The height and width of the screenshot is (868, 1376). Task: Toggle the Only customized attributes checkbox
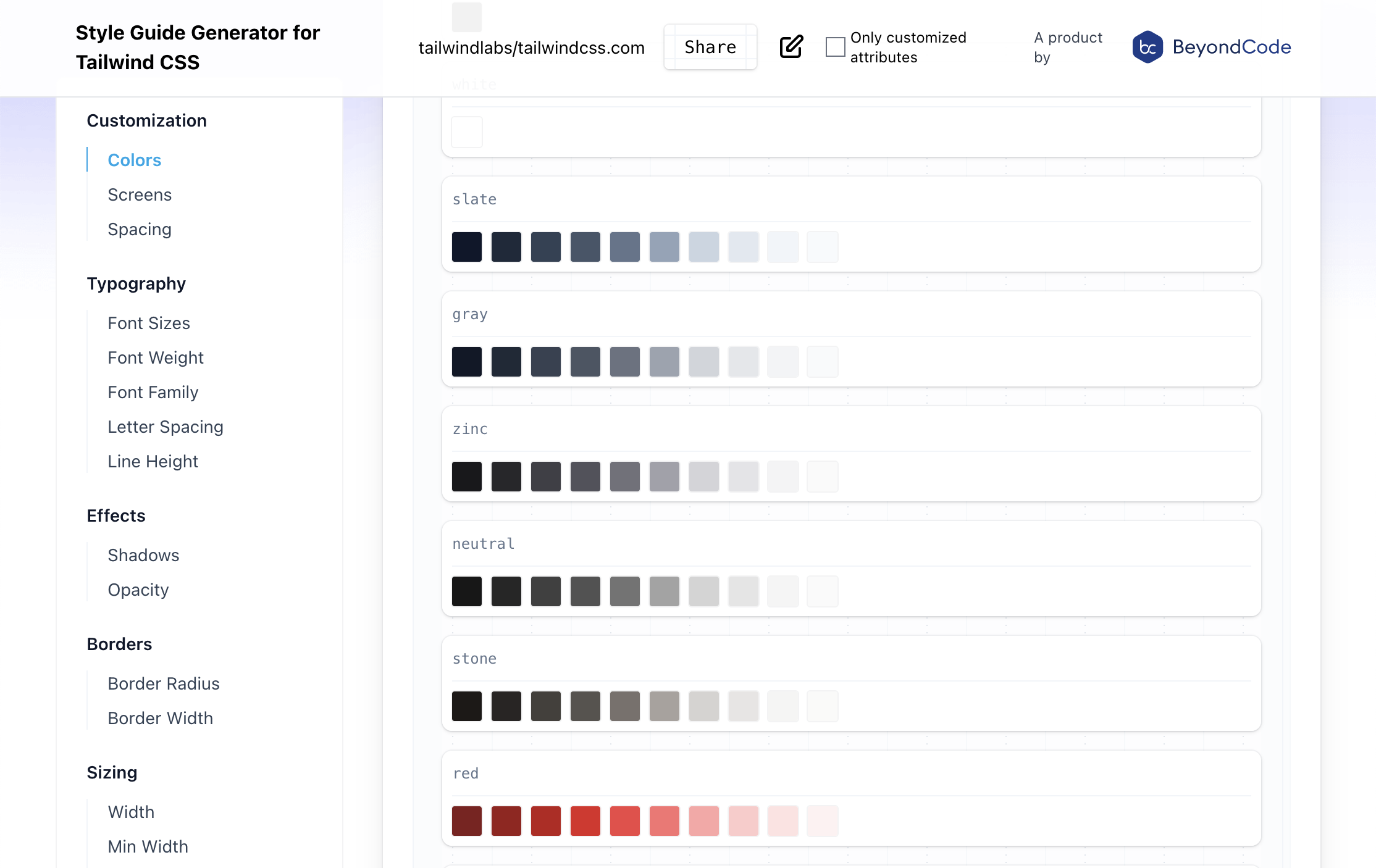(835, 47)
